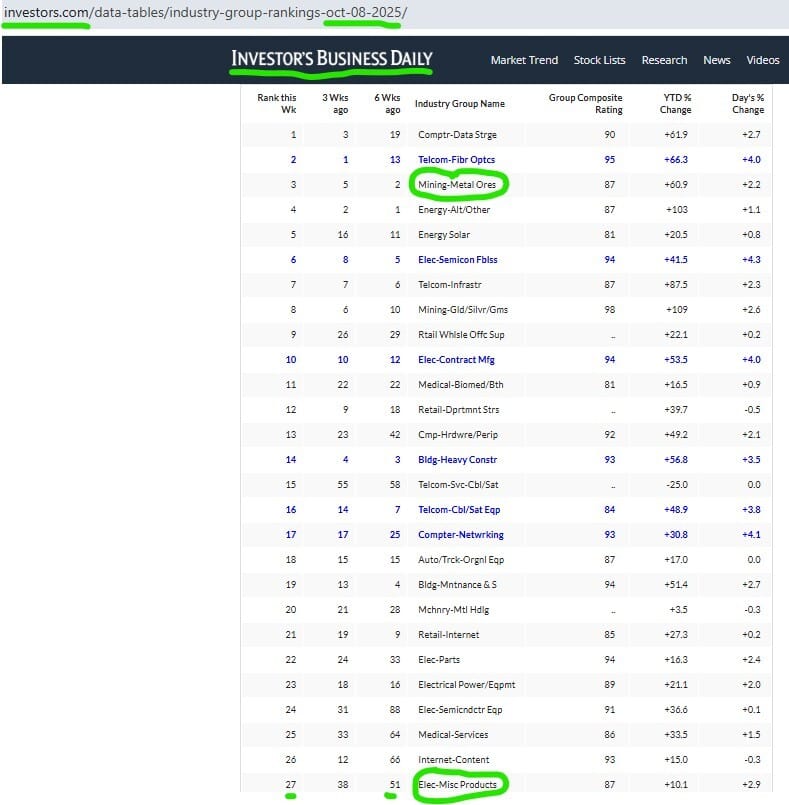Screen dimensions: 789x805
Task: Open the Market Trend menu
Action: pos(524,60)
